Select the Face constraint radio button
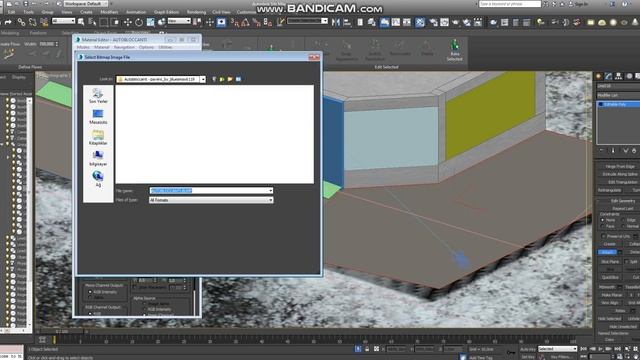The width and height of the screenshot is (640, 360). [x=603, y=226]
